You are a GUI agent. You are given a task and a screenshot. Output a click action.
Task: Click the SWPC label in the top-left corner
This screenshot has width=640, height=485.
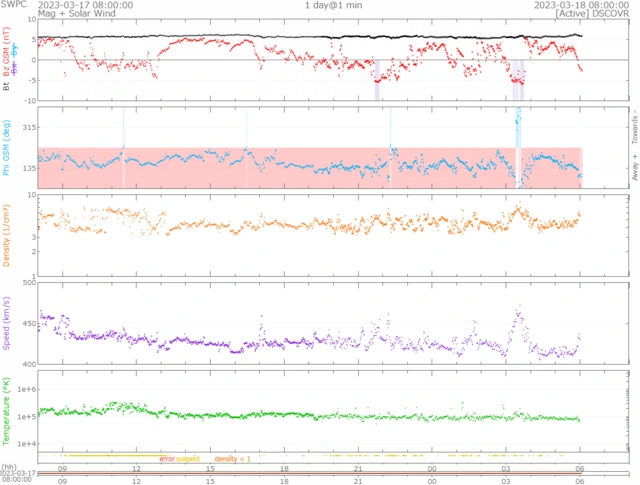pos(13,5)
